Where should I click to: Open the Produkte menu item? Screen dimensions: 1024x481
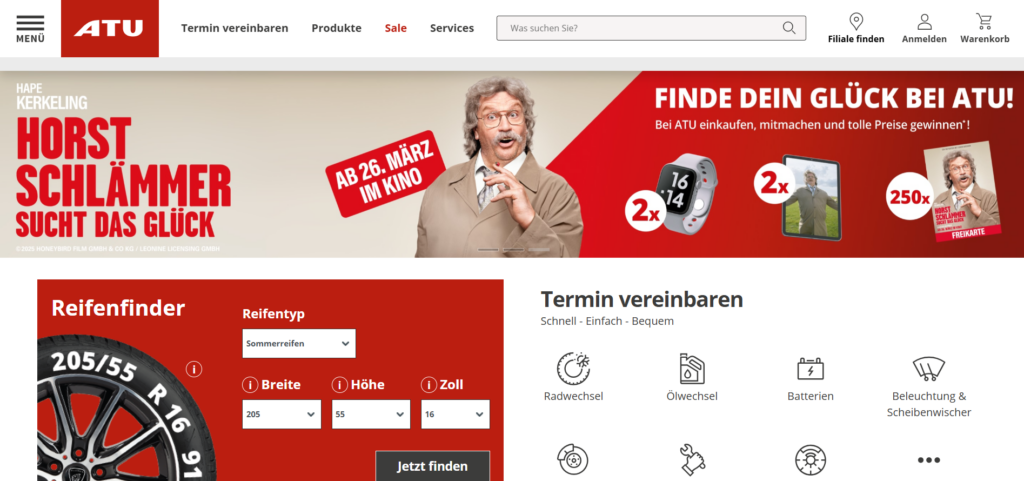tap(336, 28)
